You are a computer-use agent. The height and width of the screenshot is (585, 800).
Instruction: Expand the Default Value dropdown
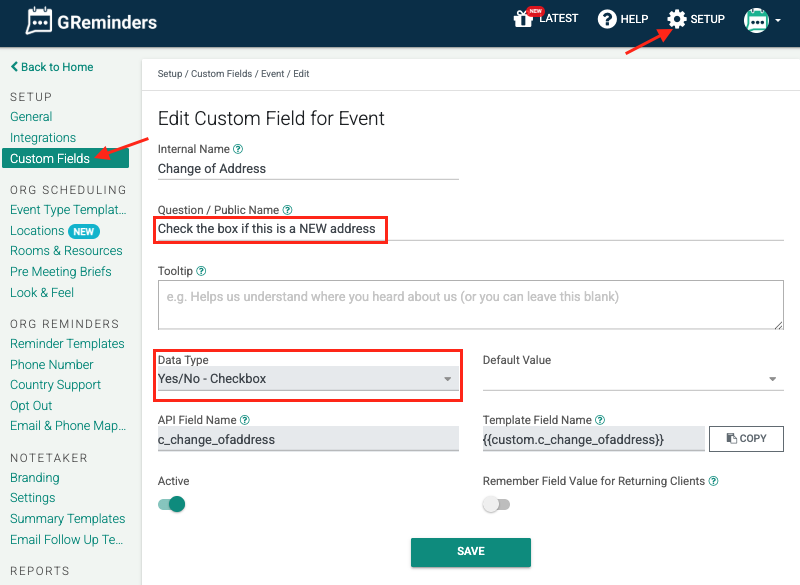632,379
